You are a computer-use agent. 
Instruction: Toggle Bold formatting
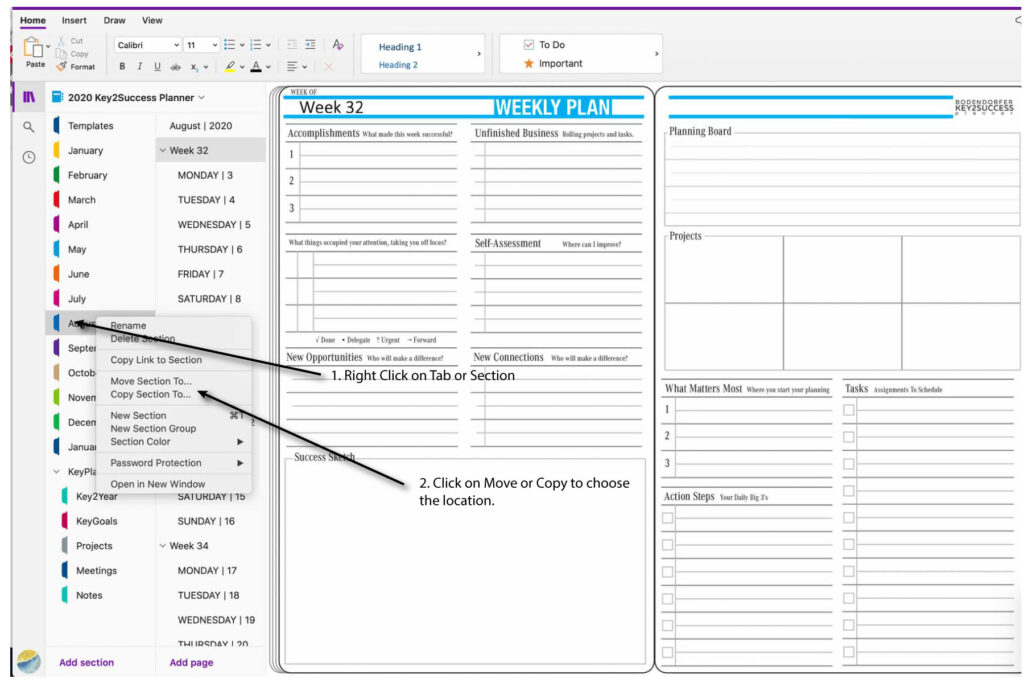121,66
